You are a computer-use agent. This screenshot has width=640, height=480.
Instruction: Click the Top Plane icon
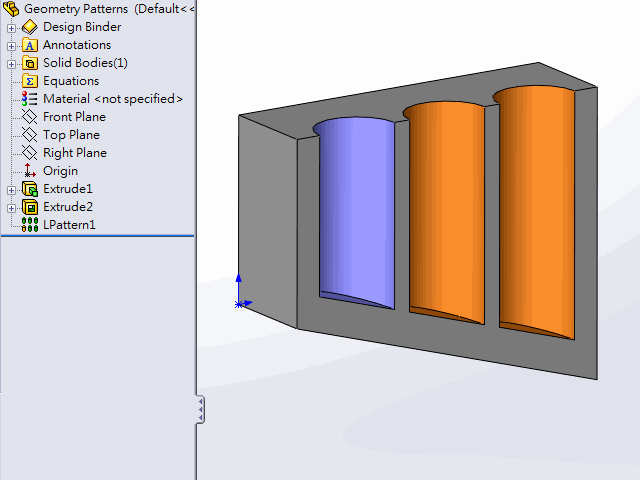[30, 135]
